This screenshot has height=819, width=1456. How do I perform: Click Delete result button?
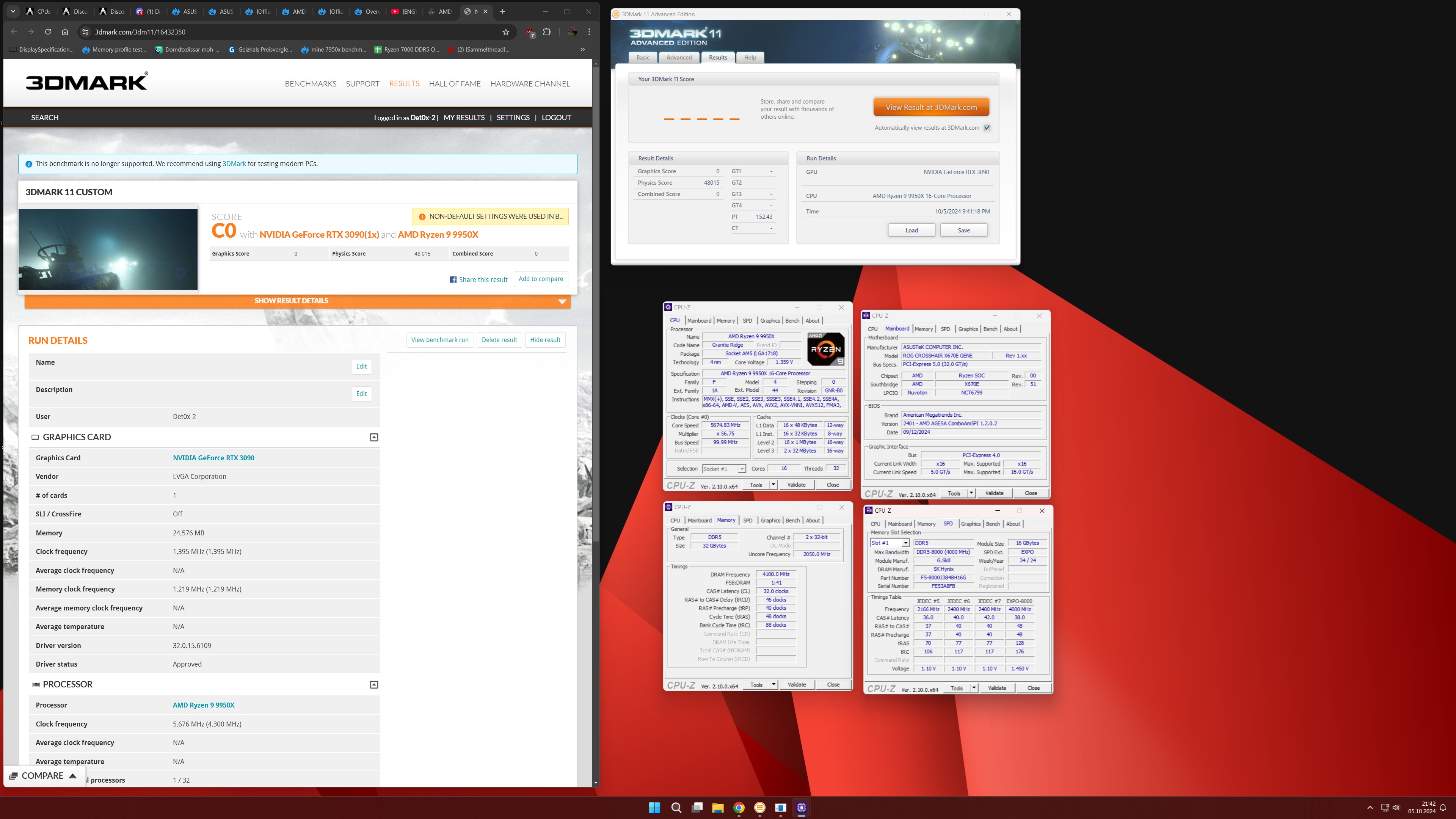(x=499, y=340)
